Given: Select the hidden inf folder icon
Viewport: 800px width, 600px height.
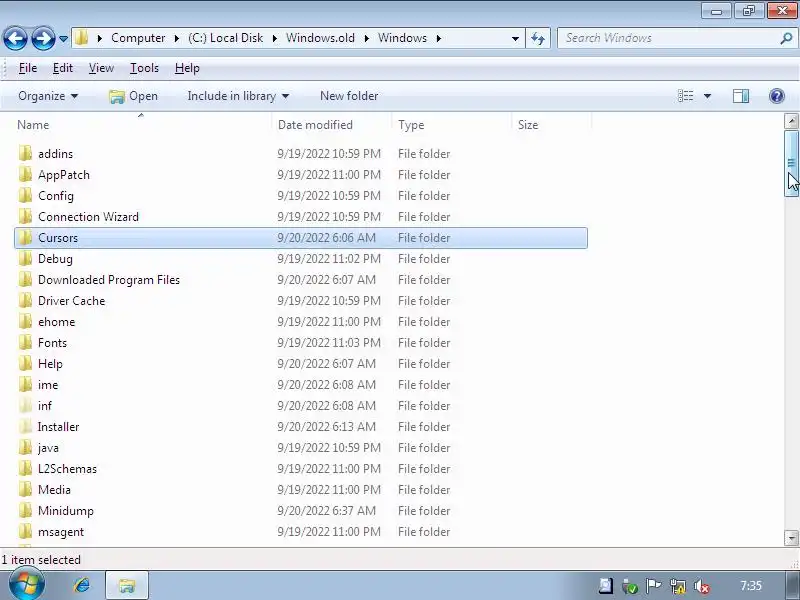Looking at the screenshot, I should point(25,406).
